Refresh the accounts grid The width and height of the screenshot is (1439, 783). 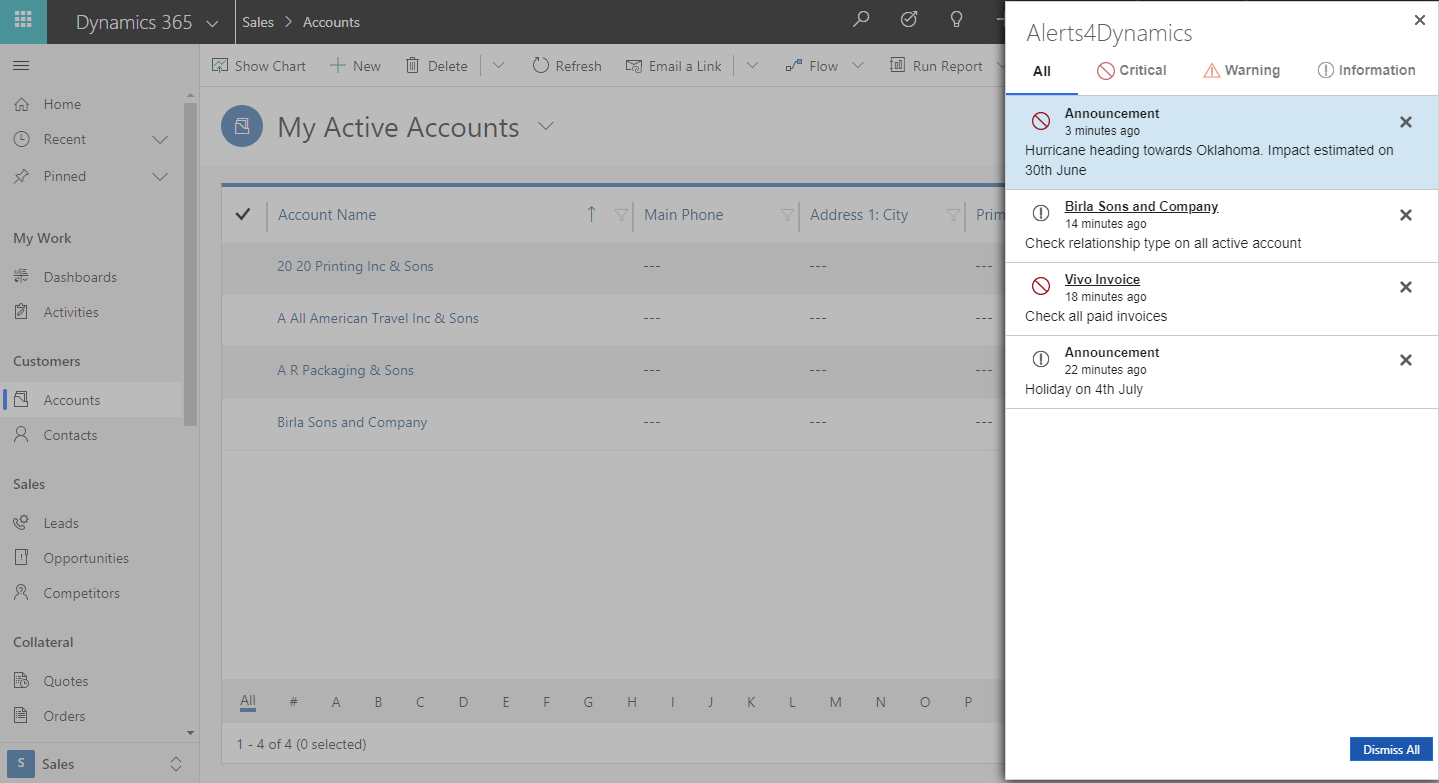566,66
